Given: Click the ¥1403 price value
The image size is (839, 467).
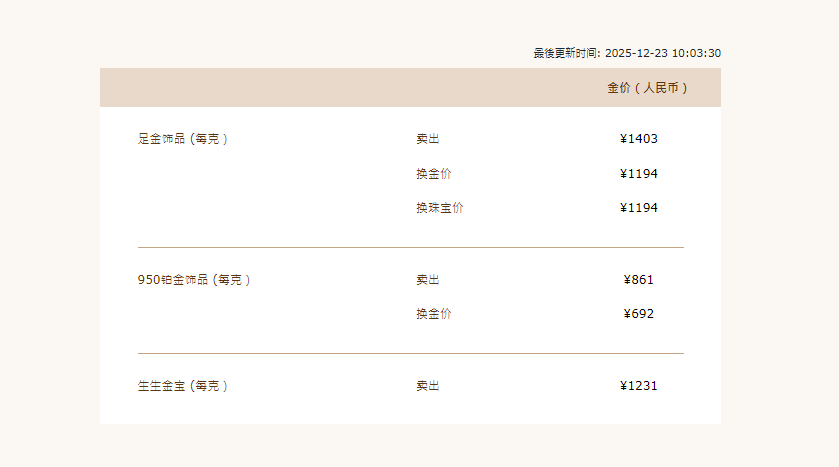Looking at the screenshot, I should point(638,139).
